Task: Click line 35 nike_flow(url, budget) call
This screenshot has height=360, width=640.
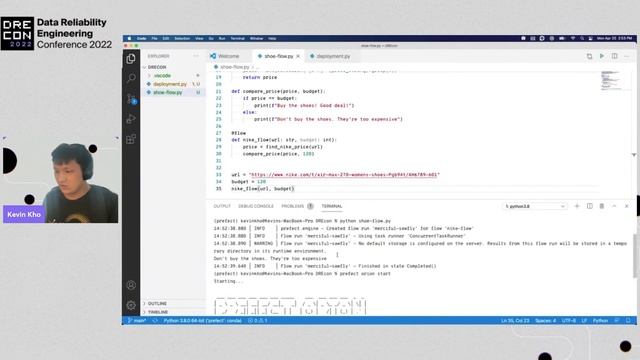Action: click(263, 189)
